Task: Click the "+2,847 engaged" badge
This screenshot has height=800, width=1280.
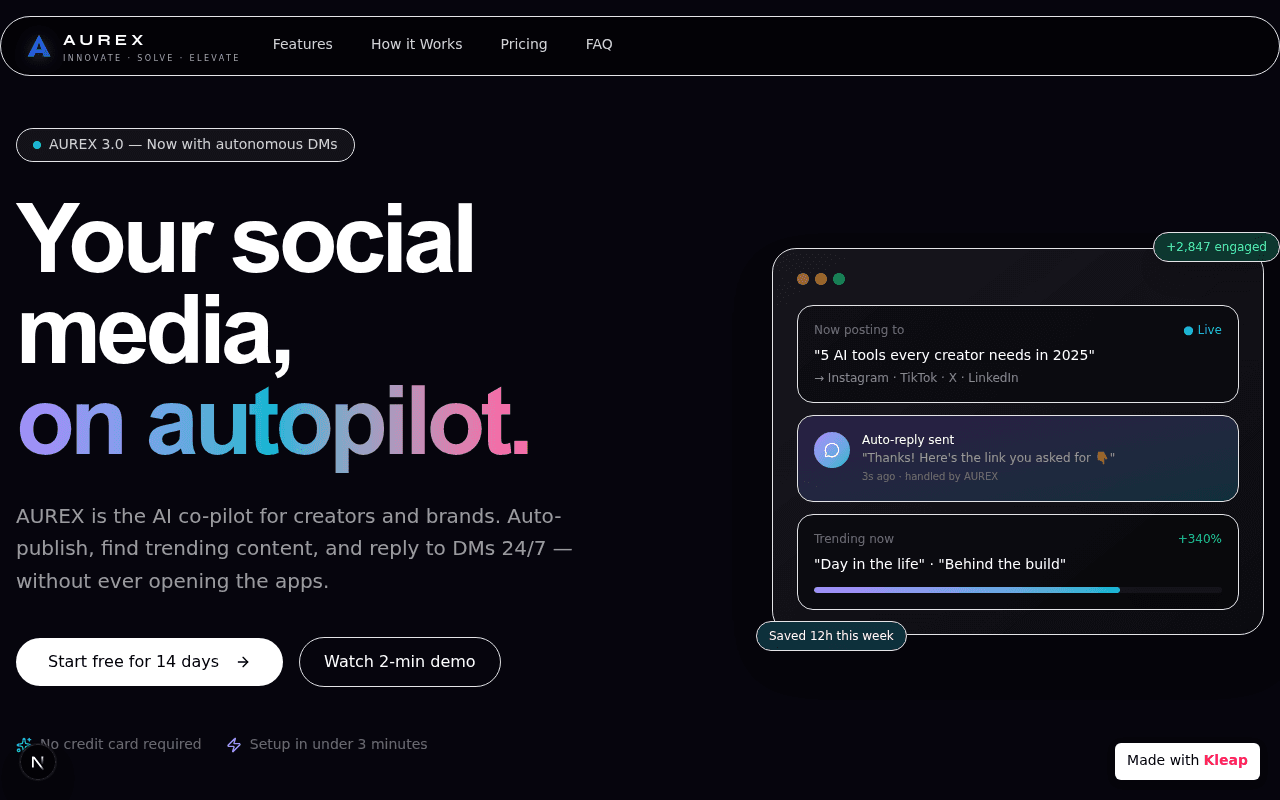Action: [x=1216, y=247]
